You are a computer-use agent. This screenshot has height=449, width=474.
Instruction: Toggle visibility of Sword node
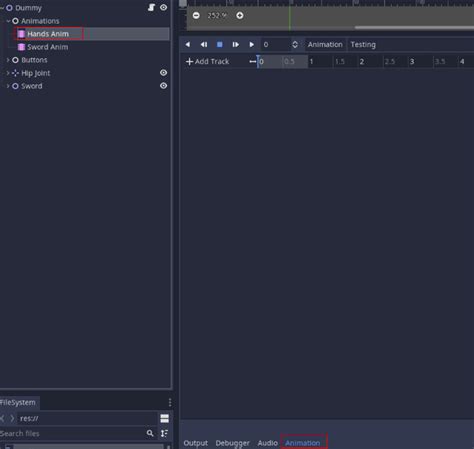[x=163, y=86]
